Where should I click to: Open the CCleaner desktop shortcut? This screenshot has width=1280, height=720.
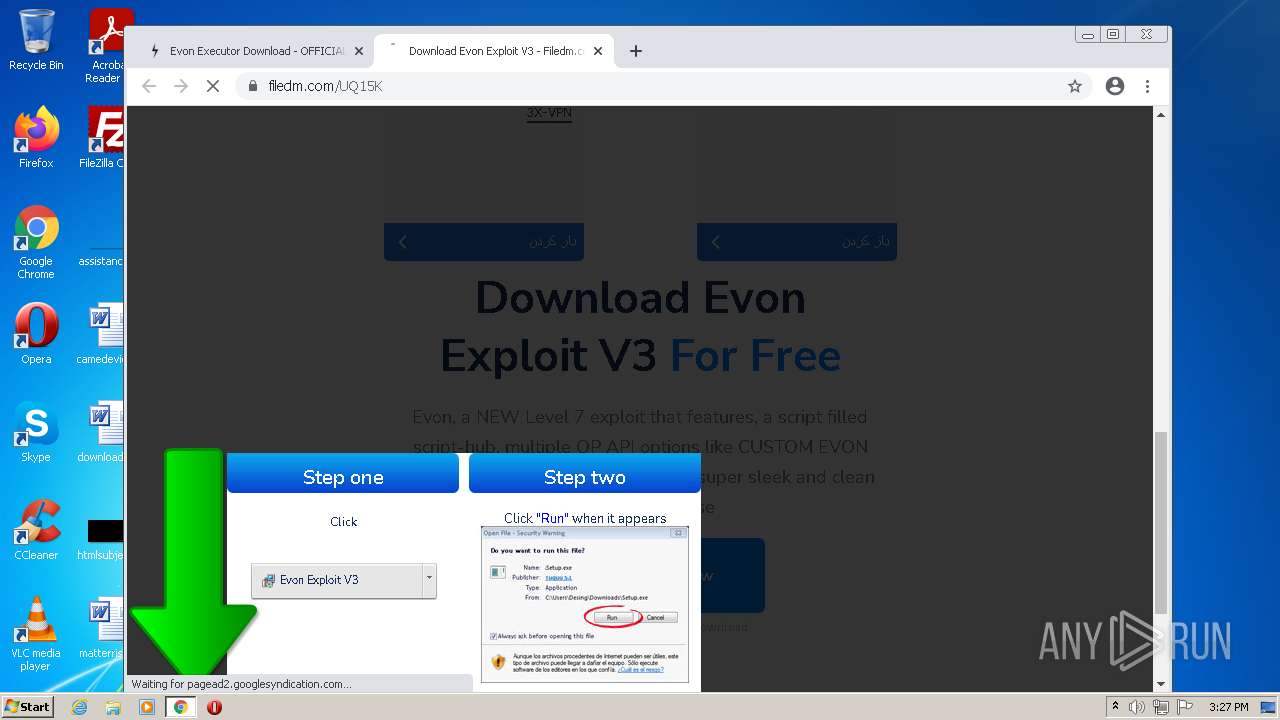36,530
